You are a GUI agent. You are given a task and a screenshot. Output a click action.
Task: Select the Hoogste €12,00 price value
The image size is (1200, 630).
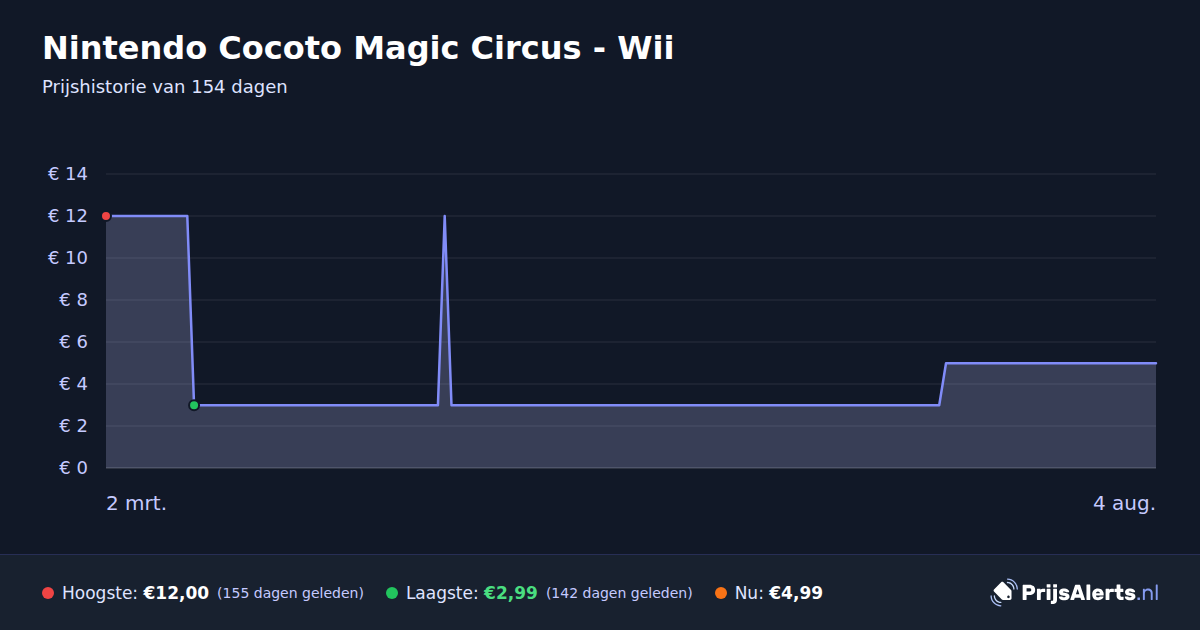point(176,593)
